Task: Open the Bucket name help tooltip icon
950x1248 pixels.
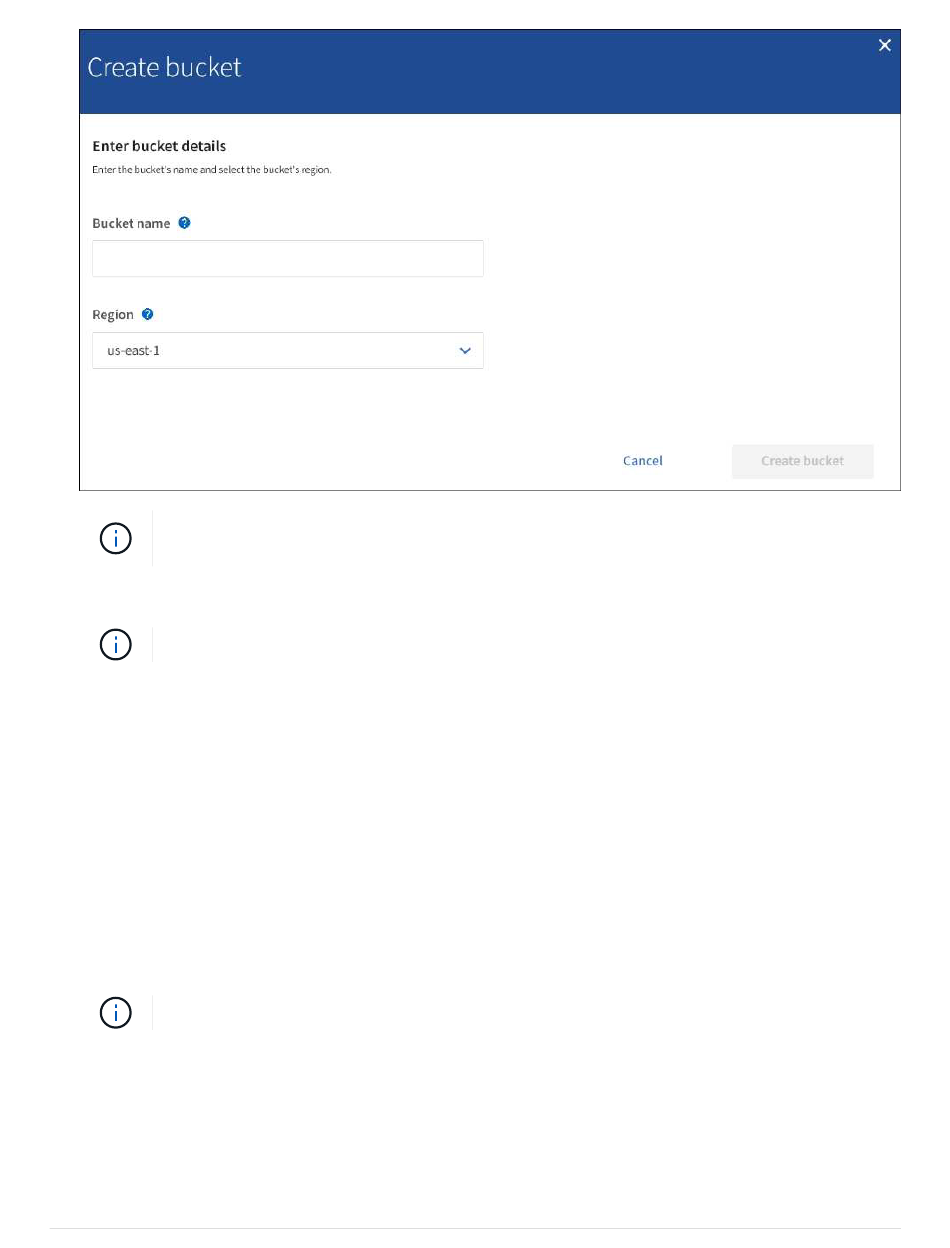Action: [x=184, y=223]
